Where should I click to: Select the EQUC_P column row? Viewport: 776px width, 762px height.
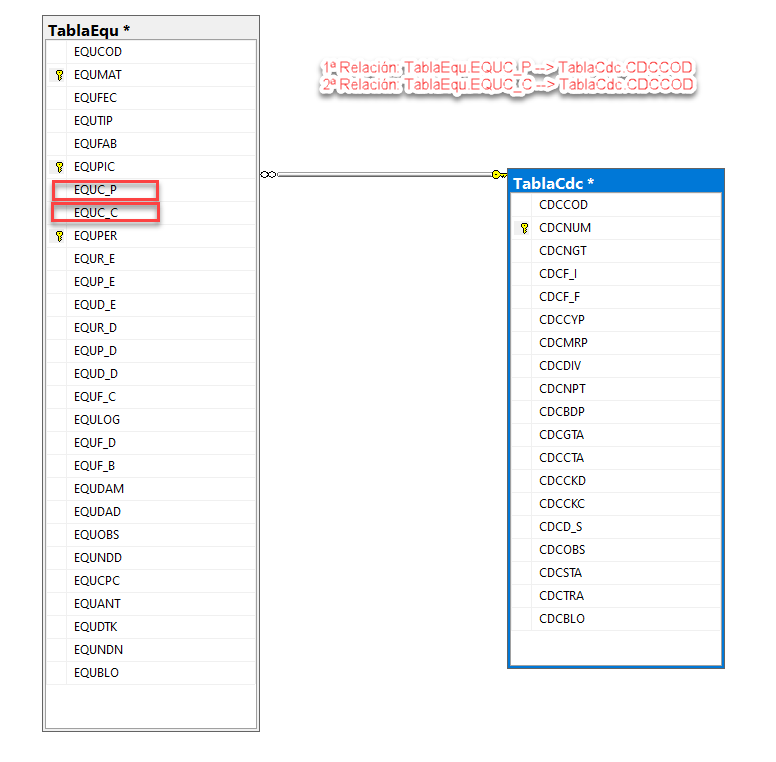pyautogui.click(x=151, y=190)
